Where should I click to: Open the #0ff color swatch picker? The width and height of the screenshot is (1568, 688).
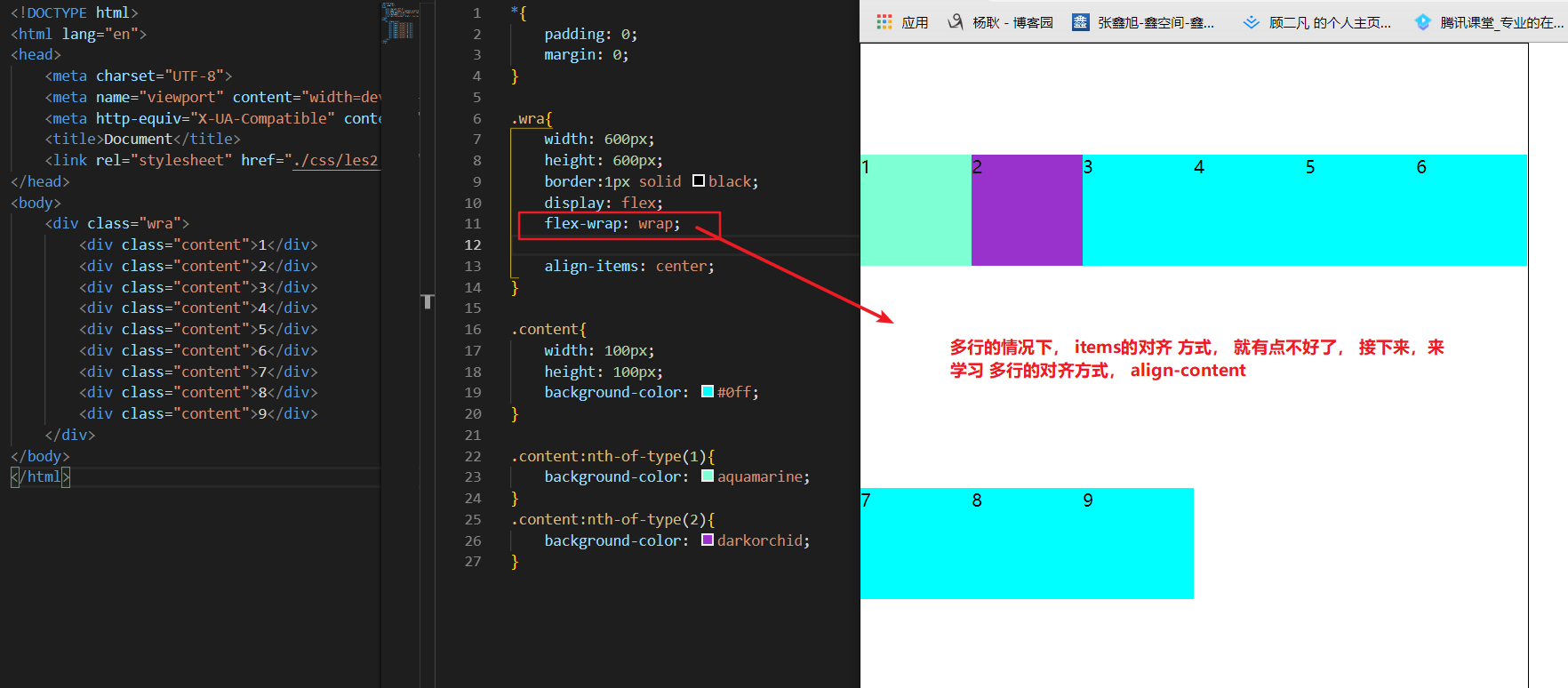(708, 392)
